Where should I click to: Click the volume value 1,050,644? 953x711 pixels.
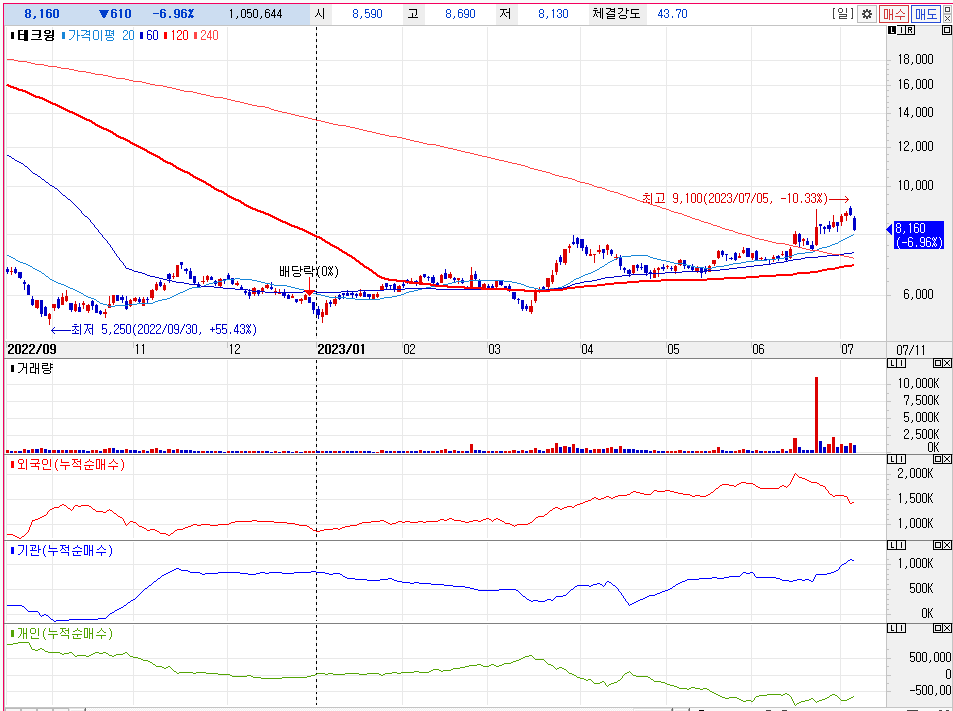click(255, 13)
